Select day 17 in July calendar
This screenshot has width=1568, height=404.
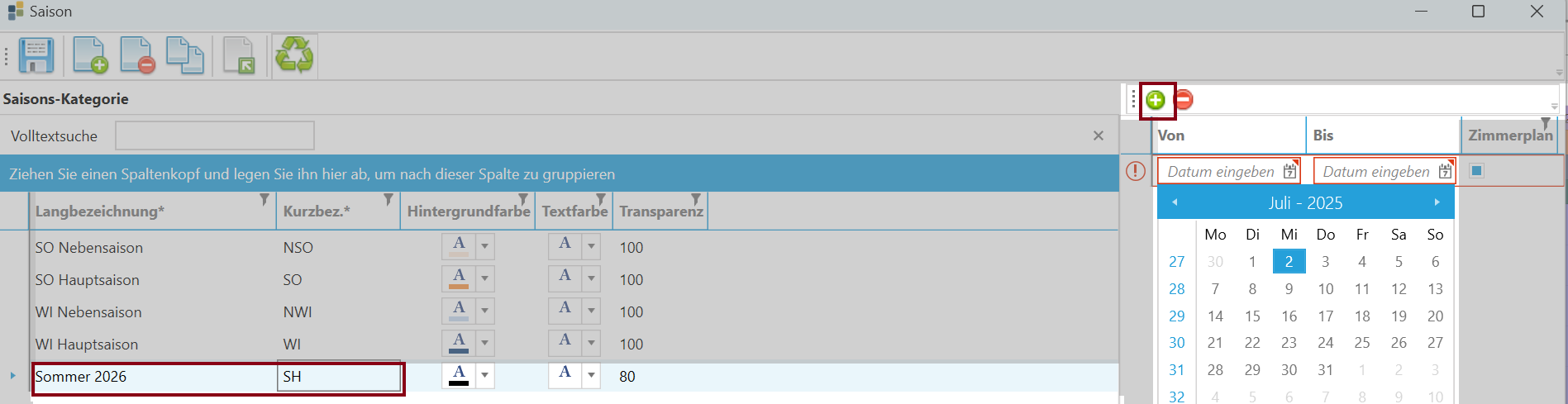click(x=1326, y=316)
